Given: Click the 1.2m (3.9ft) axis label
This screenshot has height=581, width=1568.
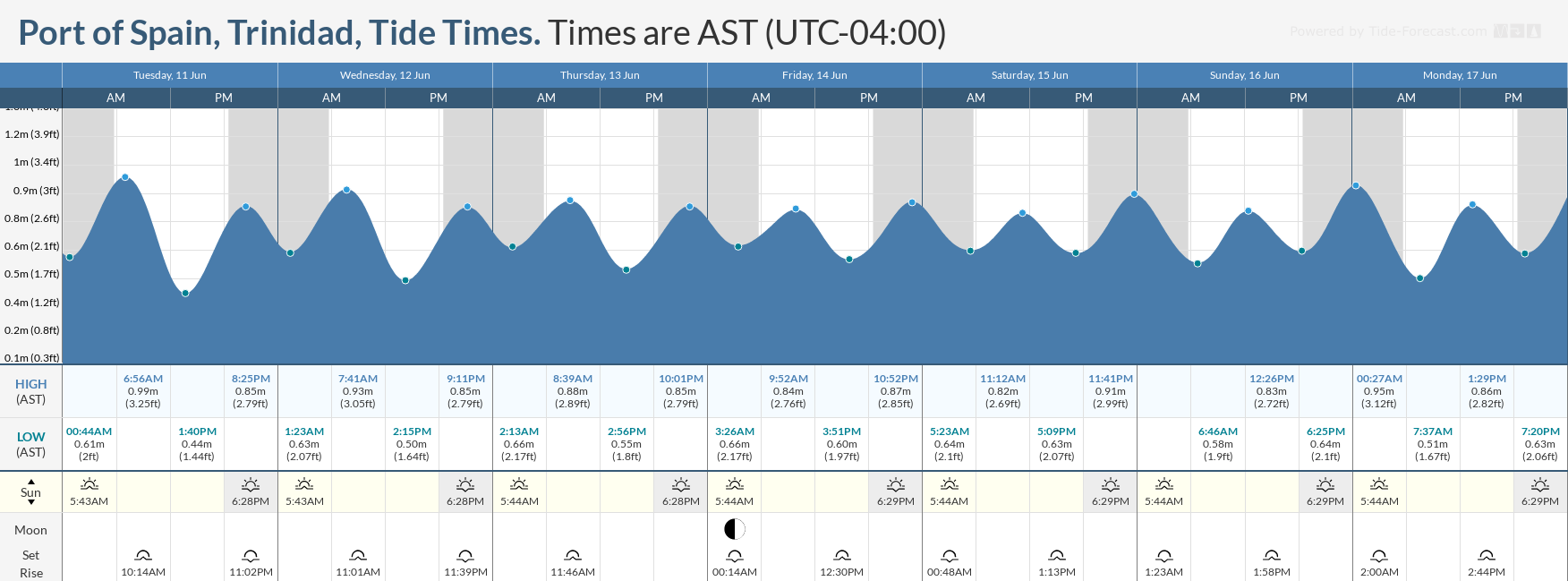Looking at the screenshot, I should coord(32,134).
